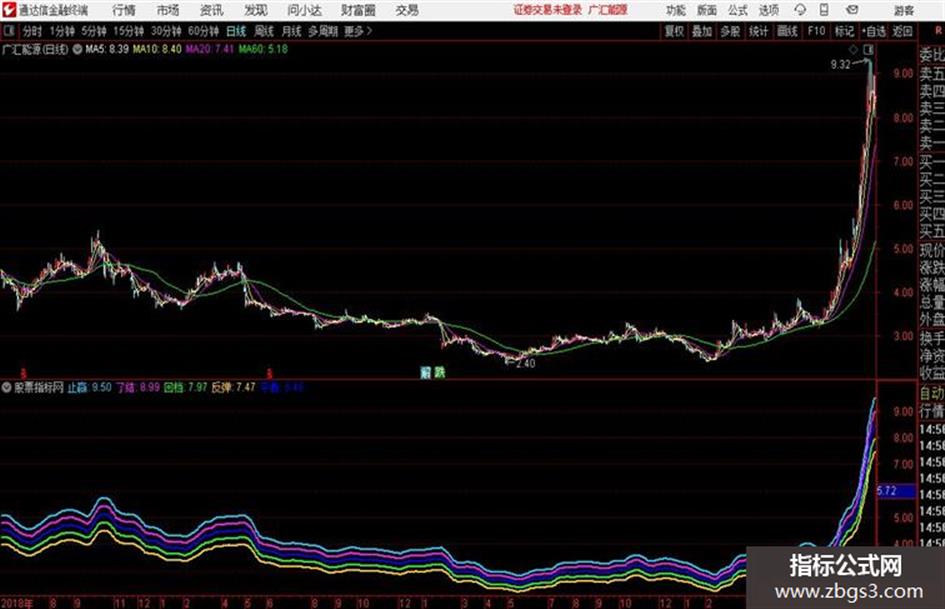Click the mobile phone icon
Image resolution: width=945 pixels, height=609 pixels.
(x=824, y=10)
